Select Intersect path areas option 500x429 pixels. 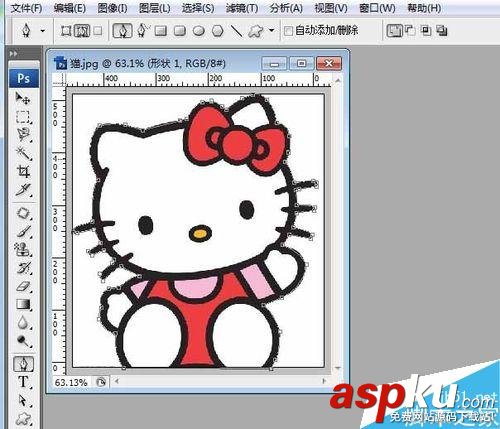pos(426,31)
